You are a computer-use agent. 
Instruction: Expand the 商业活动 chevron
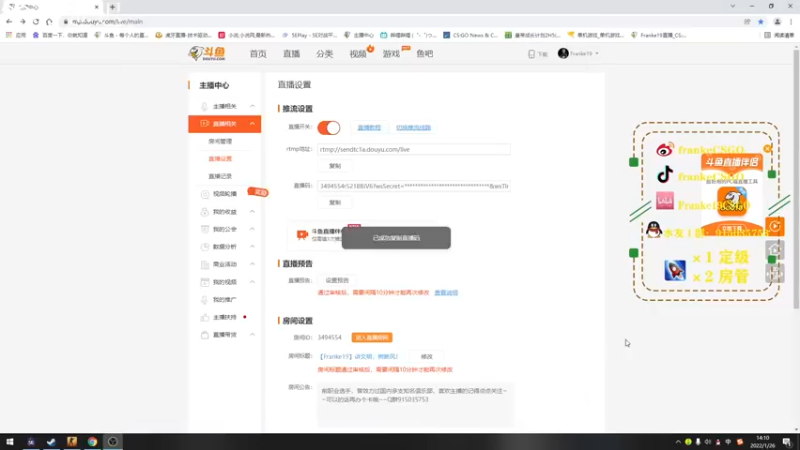click(252, 264)
